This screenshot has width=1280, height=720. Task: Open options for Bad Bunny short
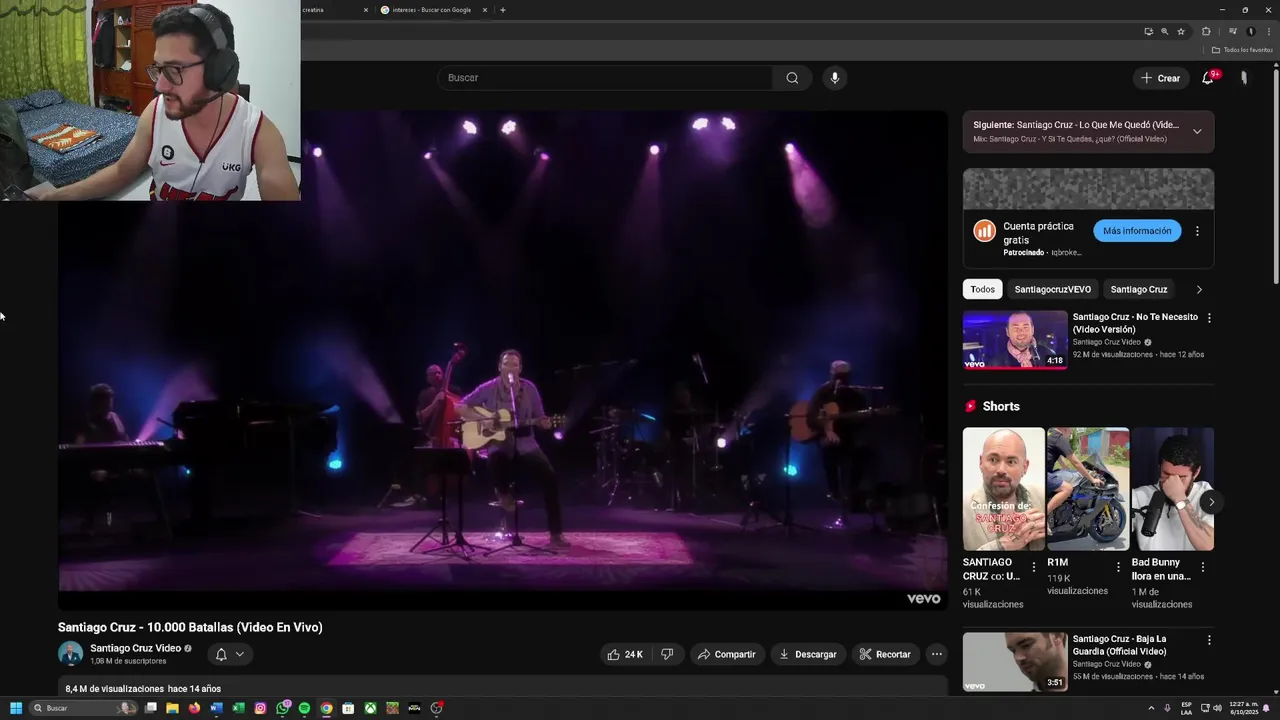click(1203, 567)
